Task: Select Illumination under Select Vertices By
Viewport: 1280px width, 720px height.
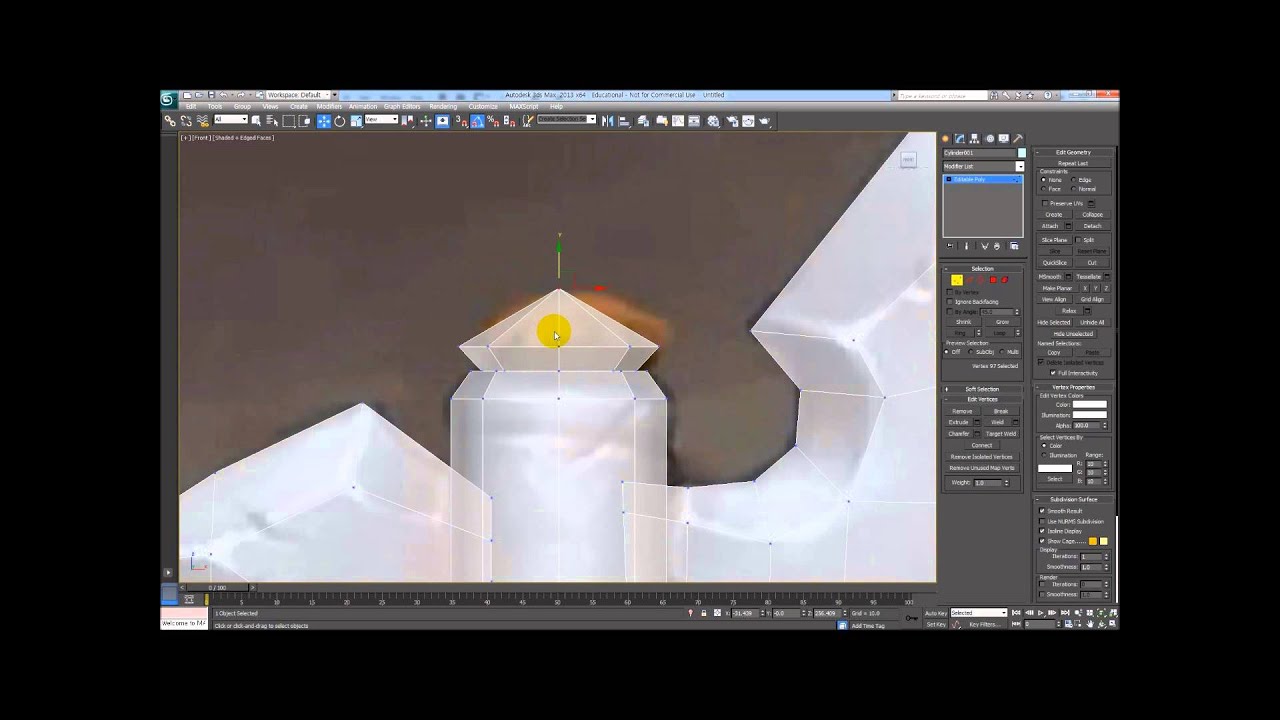Action: click(1043, 455)
